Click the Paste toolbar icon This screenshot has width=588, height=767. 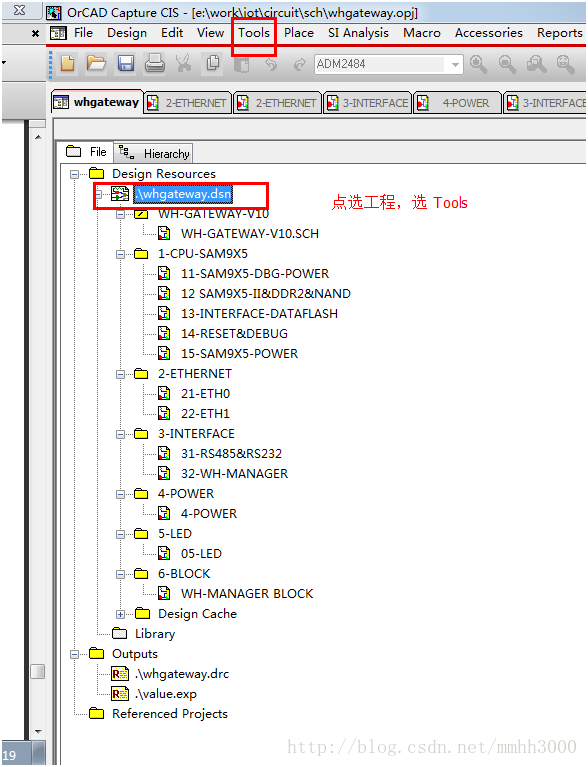point(242,64)
